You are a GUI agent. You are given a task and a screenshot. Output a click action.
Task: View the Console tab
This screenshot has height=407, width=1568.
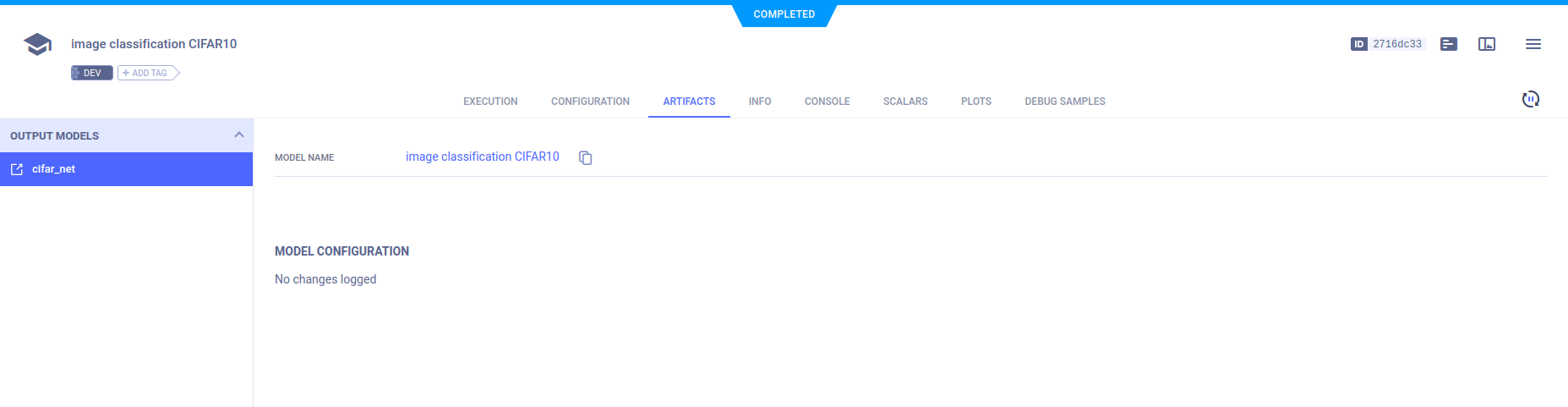(x=827, y=102)
